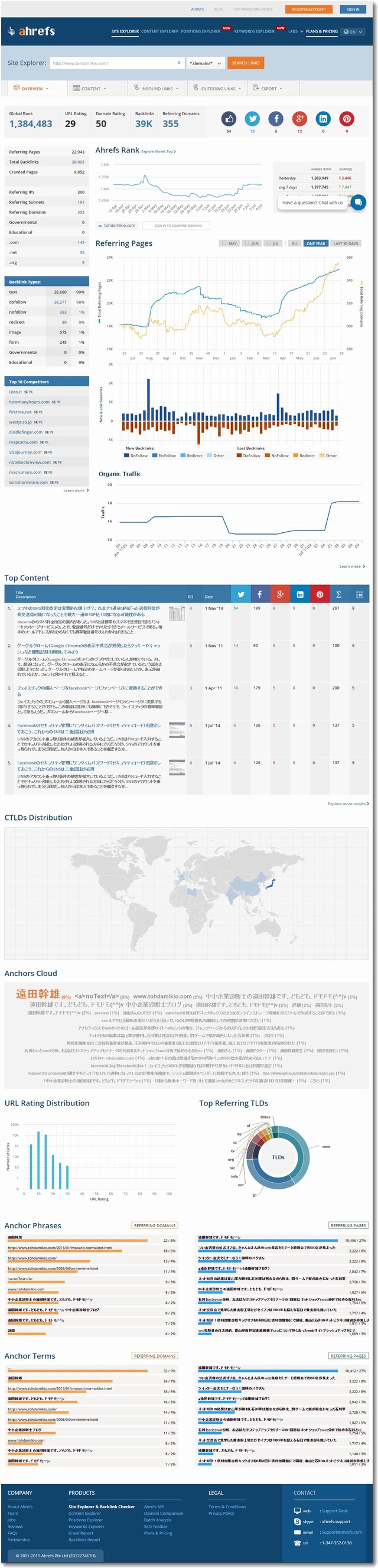Click the Twitter share circle icon

[x=252, y=119]
